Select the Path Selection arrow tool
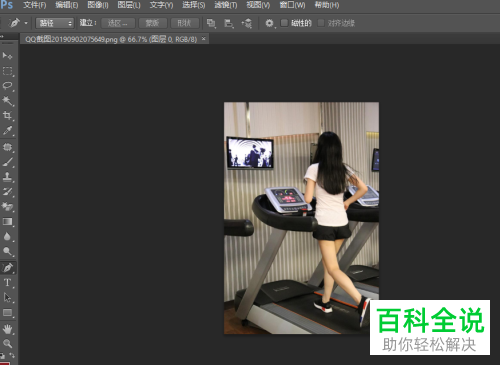 pyautogui.click(x=7, y=297)
